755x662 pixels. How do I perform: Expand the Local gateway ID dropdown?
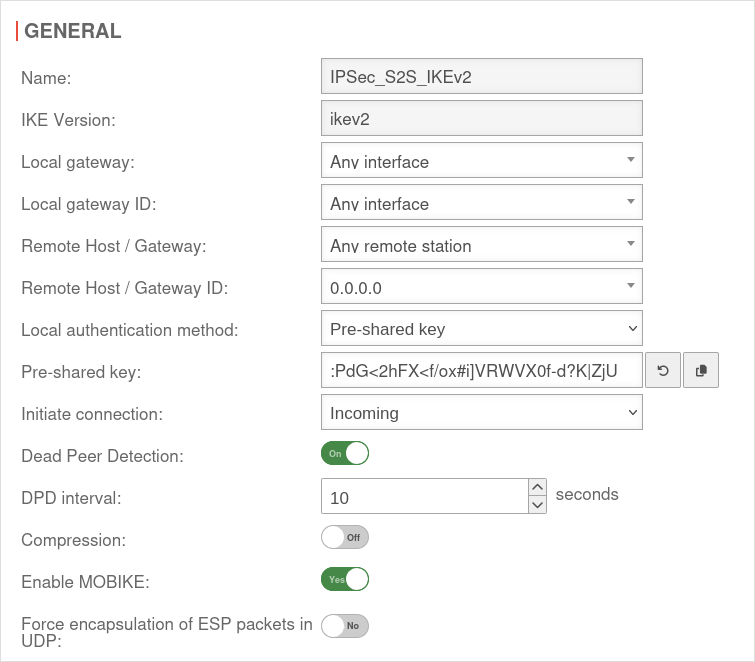(481, 203)
